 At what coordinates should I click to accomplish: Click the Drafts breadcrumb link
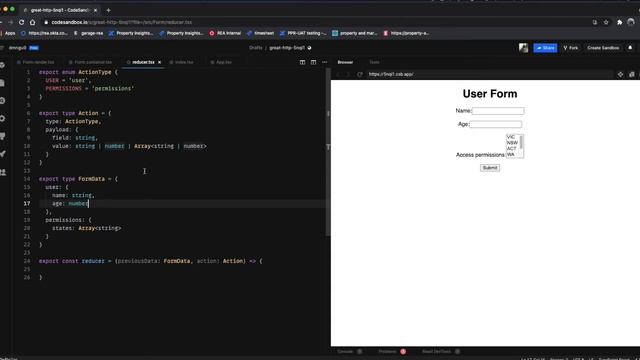click(256, 48)
